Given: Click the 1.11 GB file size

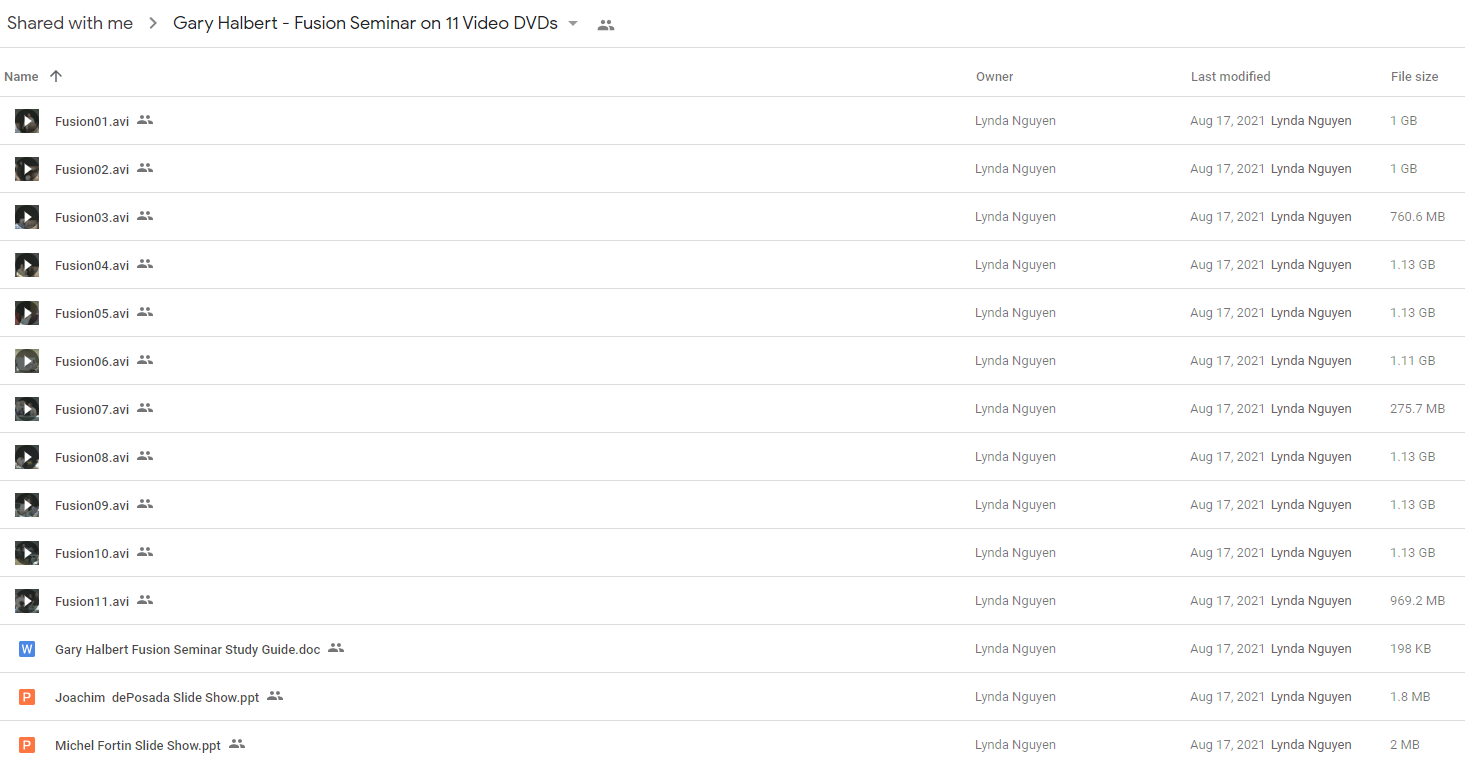Looking at the screenshot, I should 1412,361.
